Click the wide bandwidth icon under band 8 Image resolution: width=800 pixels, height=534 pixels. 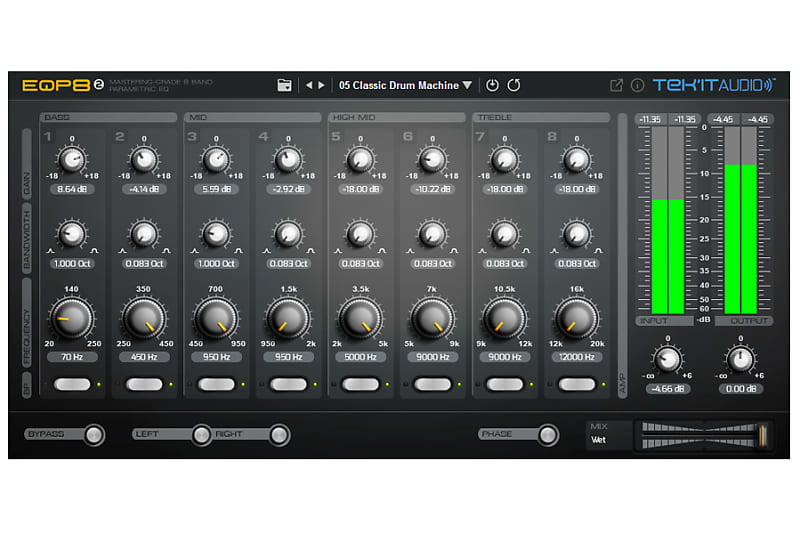click(599, 251)
